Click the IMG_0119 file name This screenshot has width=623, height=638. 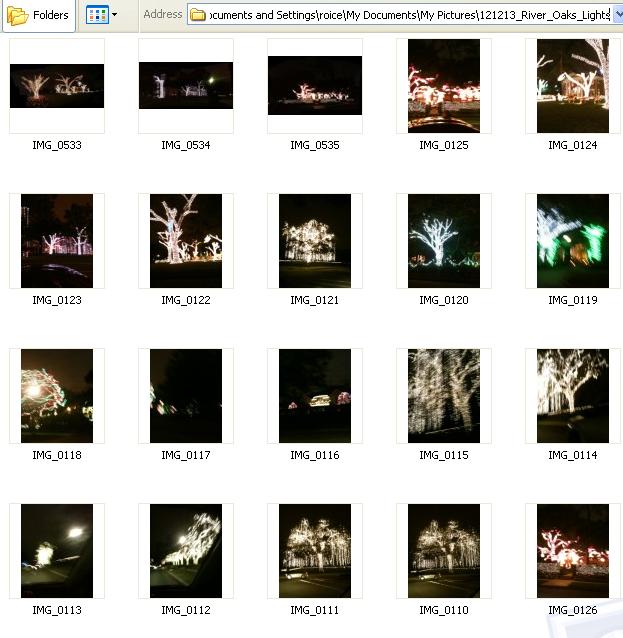click(573, 300)
